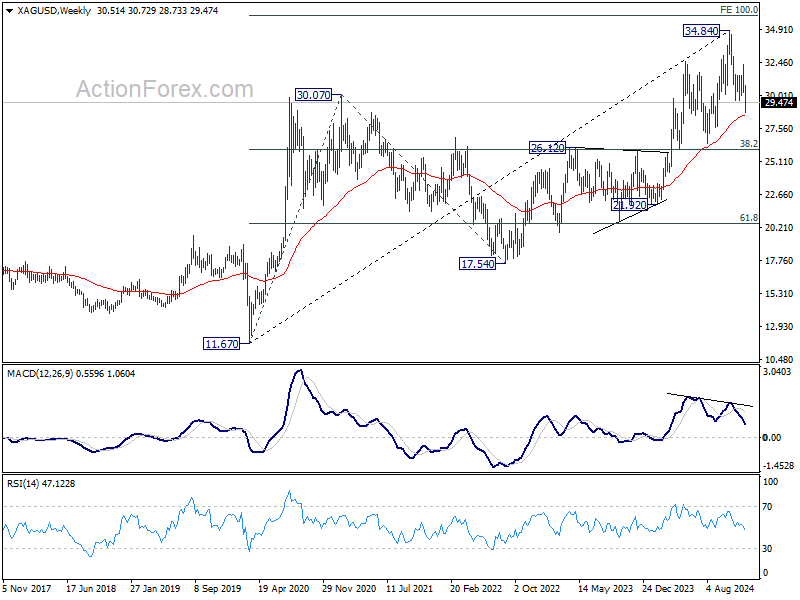Click the 24 Dec 2023 date label
Screen dimensions: 800x600
[x=668, y=589]
